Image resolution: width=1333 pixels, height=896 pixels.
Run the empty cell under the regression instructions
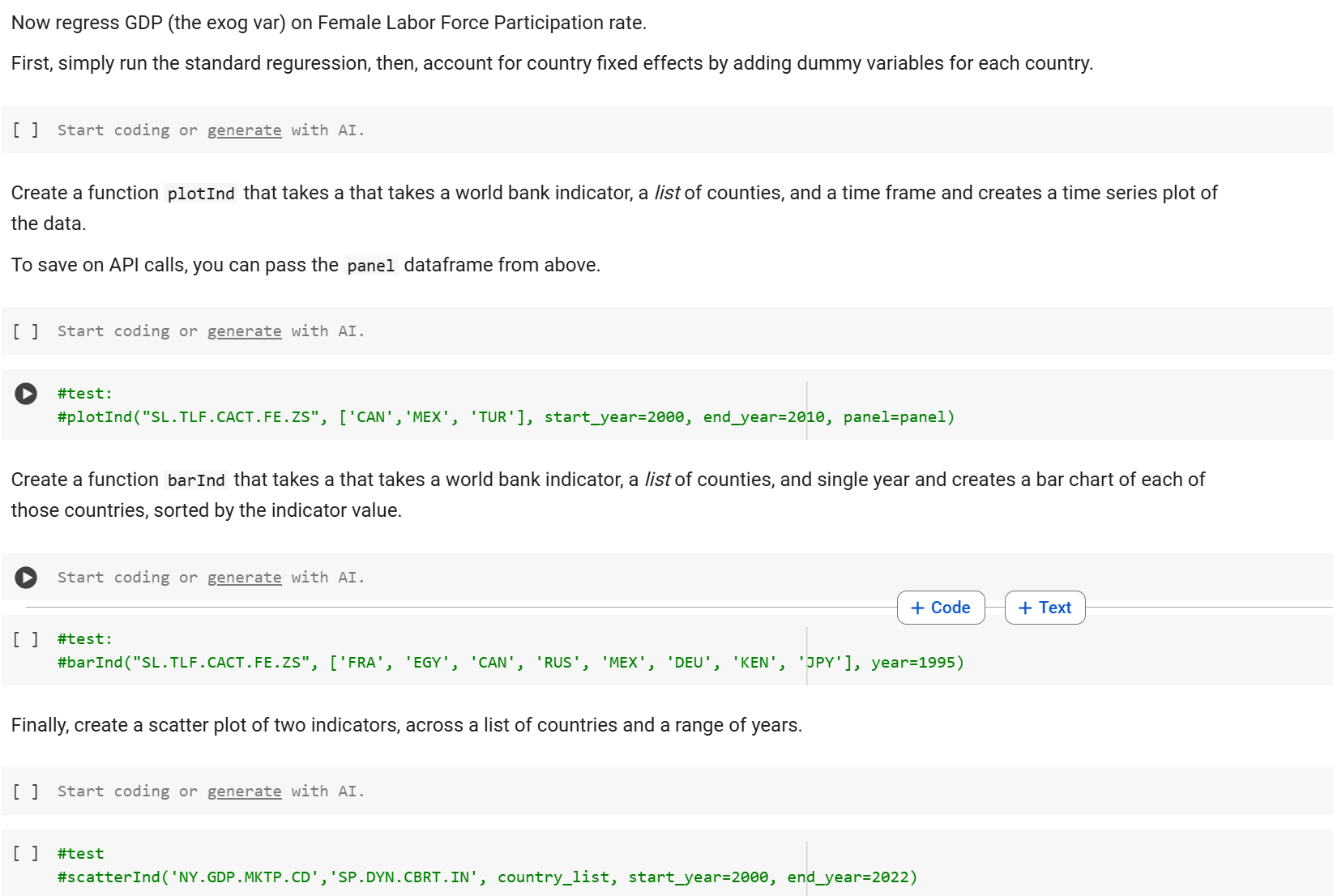pyautogui.click(x=25, y=130)
